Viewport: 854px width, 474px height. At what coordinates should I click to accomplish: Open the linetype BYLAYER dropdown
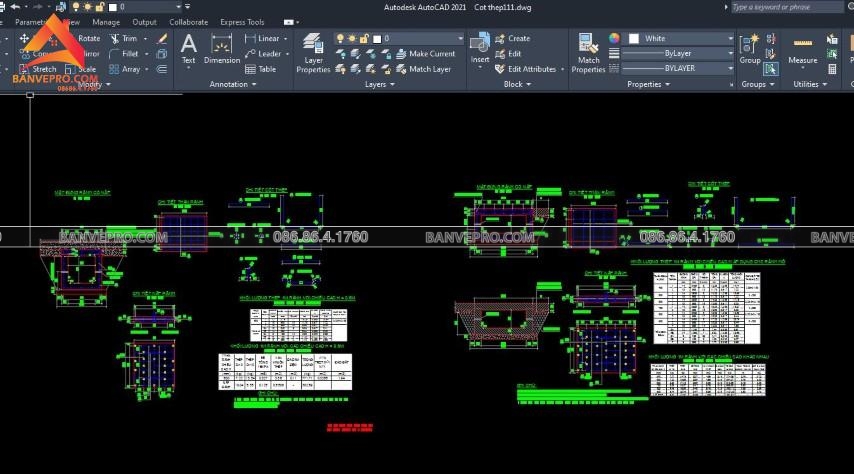(730, 68)
